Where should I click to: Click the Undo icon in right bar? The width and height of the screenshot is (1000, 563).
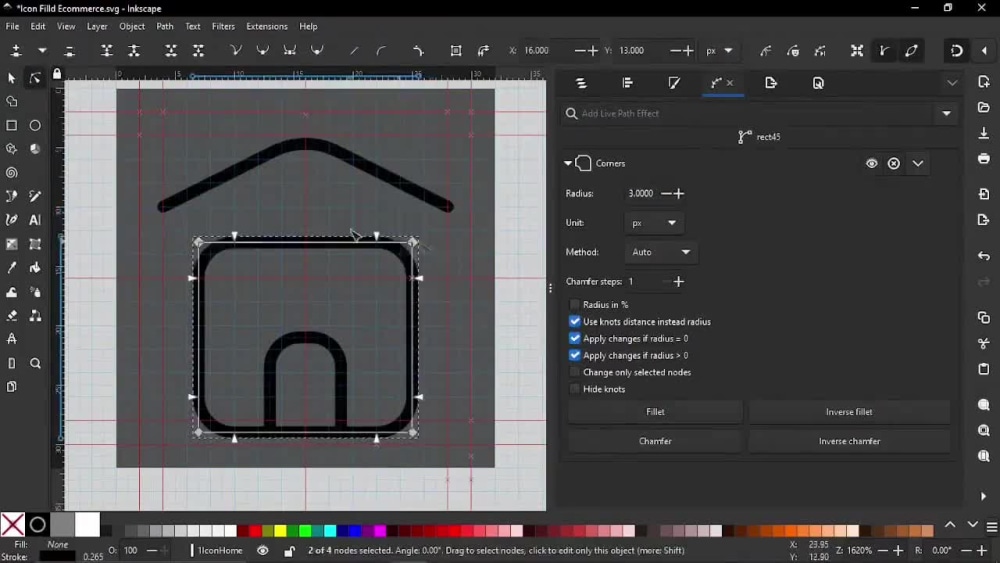[x=984, y=256]
